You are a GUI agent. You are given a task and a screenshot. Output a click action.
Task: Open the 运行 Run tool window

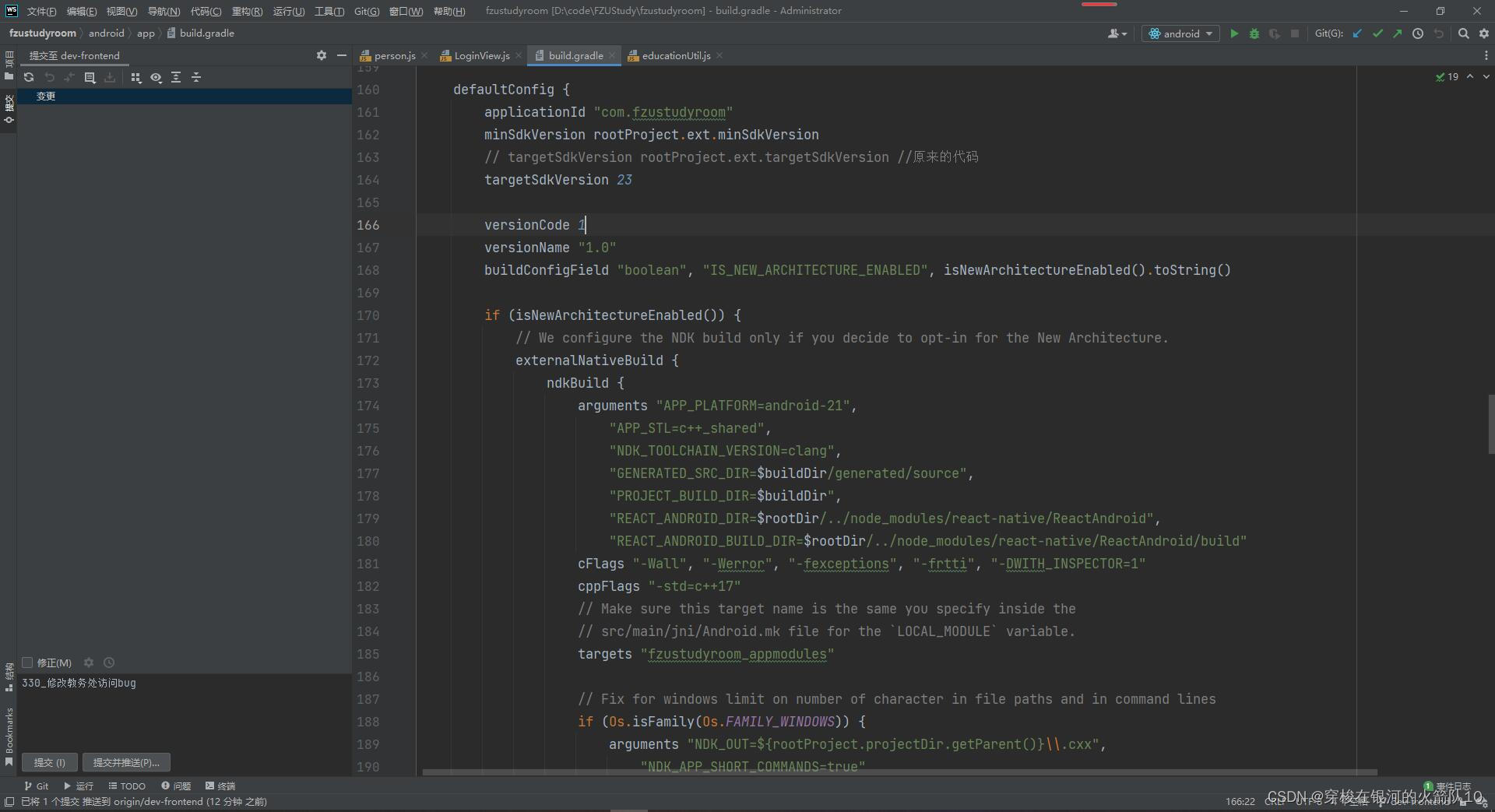[x=78, y=786]
